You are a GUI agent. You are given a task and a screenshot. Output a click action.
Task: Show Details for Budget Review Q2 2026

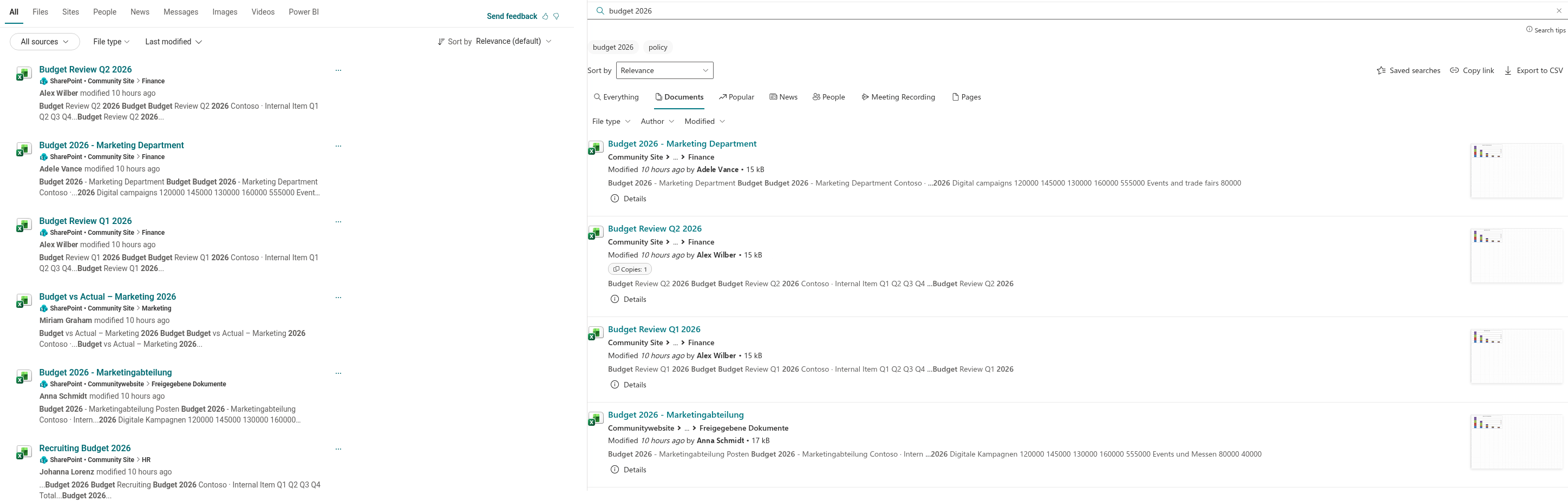click(628, 300)
